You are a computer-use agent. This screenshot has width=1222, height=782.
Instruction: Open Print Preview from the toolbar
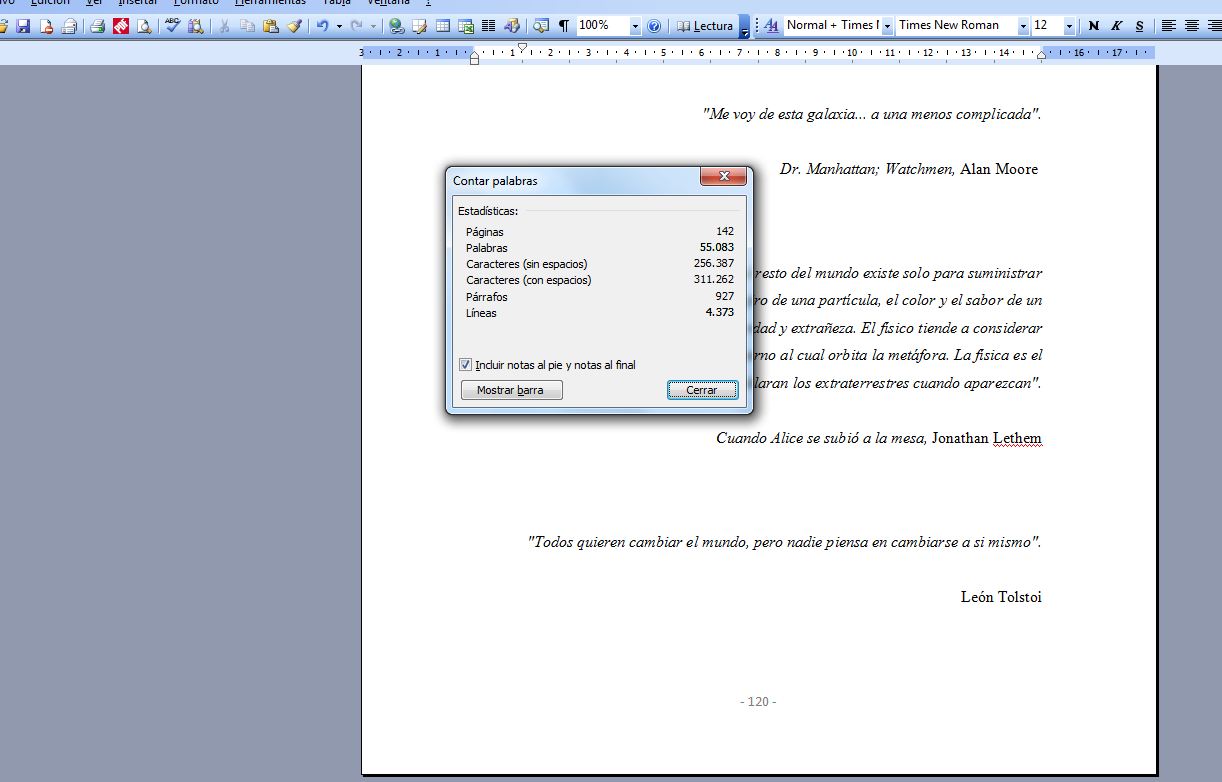click(x=144, y=26)
